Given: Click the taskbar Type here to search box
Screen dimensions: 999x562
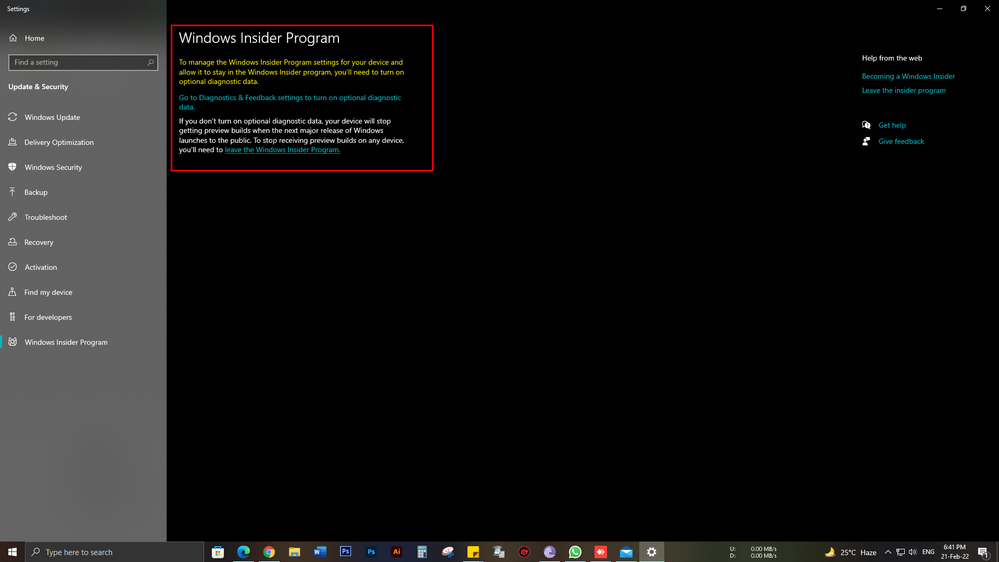Looking at the screenshot, I should [115, 552].
